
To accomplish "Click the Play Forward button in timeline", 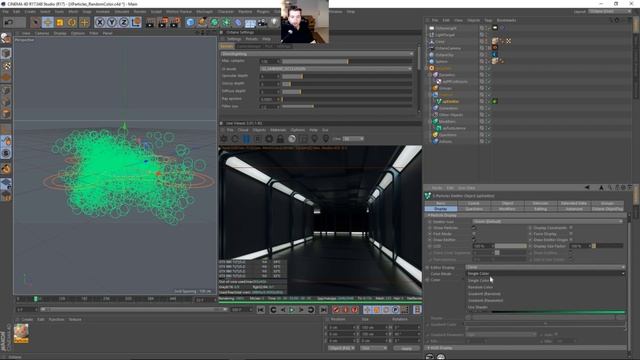I will [292, 310].
